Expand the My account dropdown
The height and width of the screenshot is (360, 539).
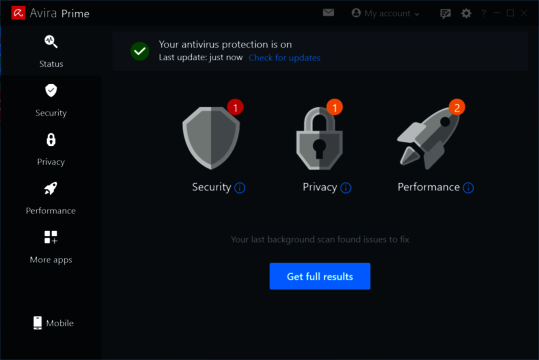tap(385, 13)
